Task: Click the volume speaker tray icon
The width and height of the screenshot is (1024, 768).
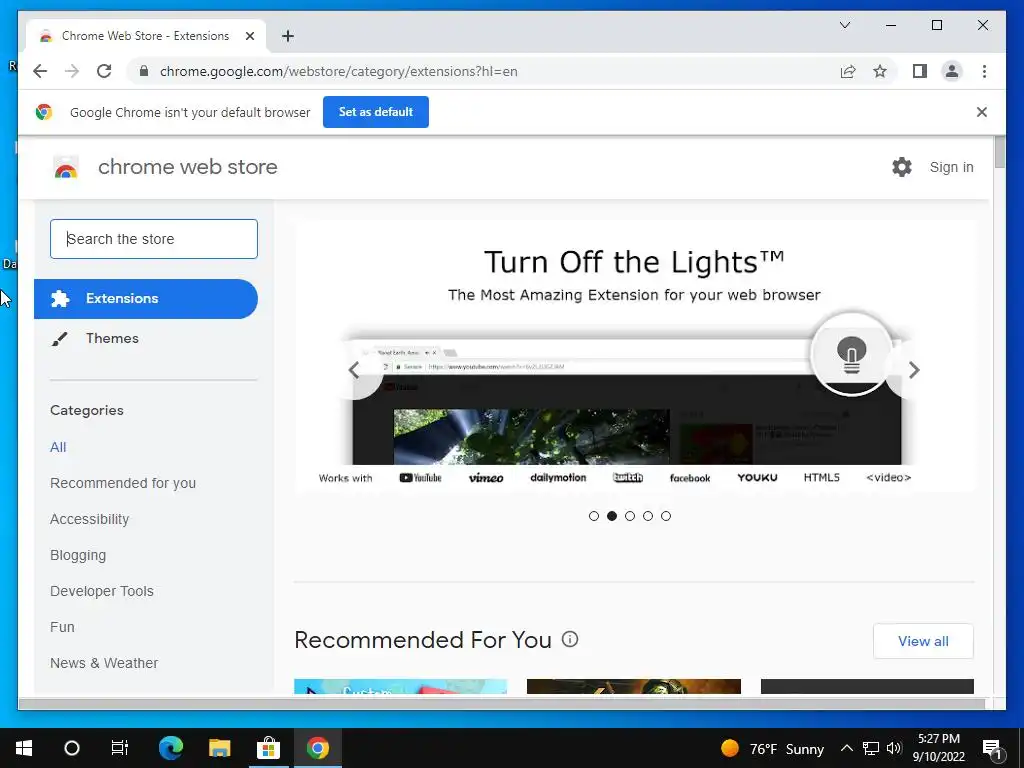Action: pyautogui.click(x=895, y=748)
